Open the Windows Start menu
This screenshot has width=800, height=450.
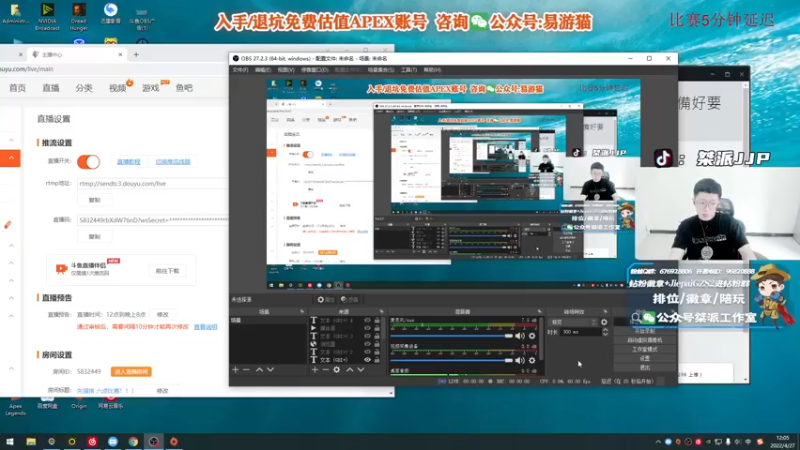(x=10, y=441)
